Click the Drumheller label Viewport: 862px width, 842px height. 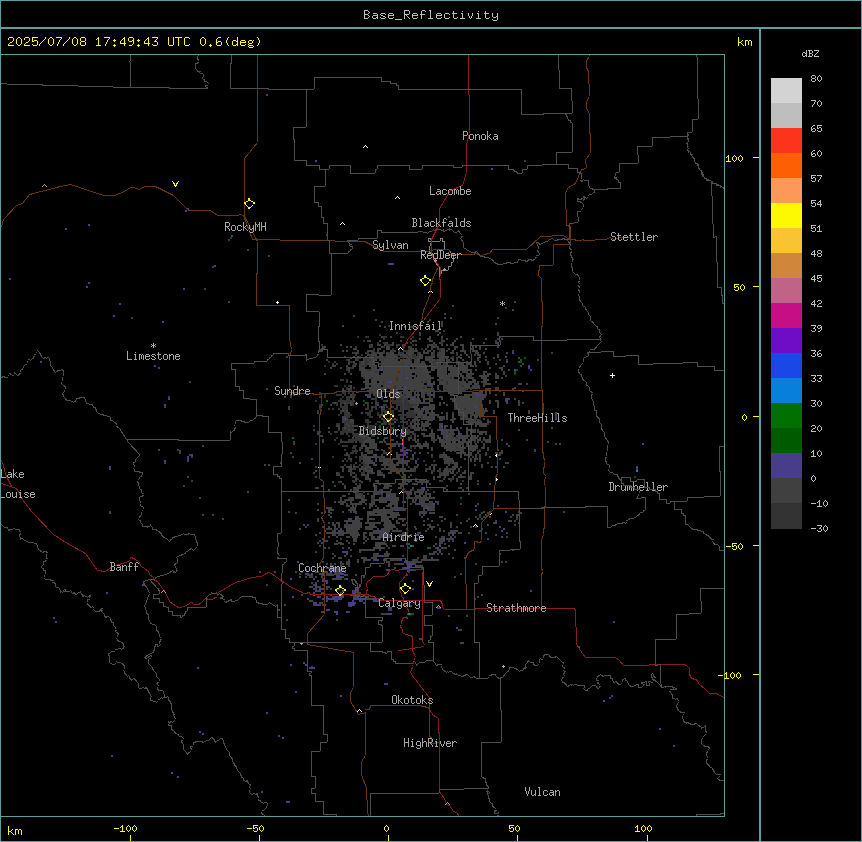pos(638,487)
